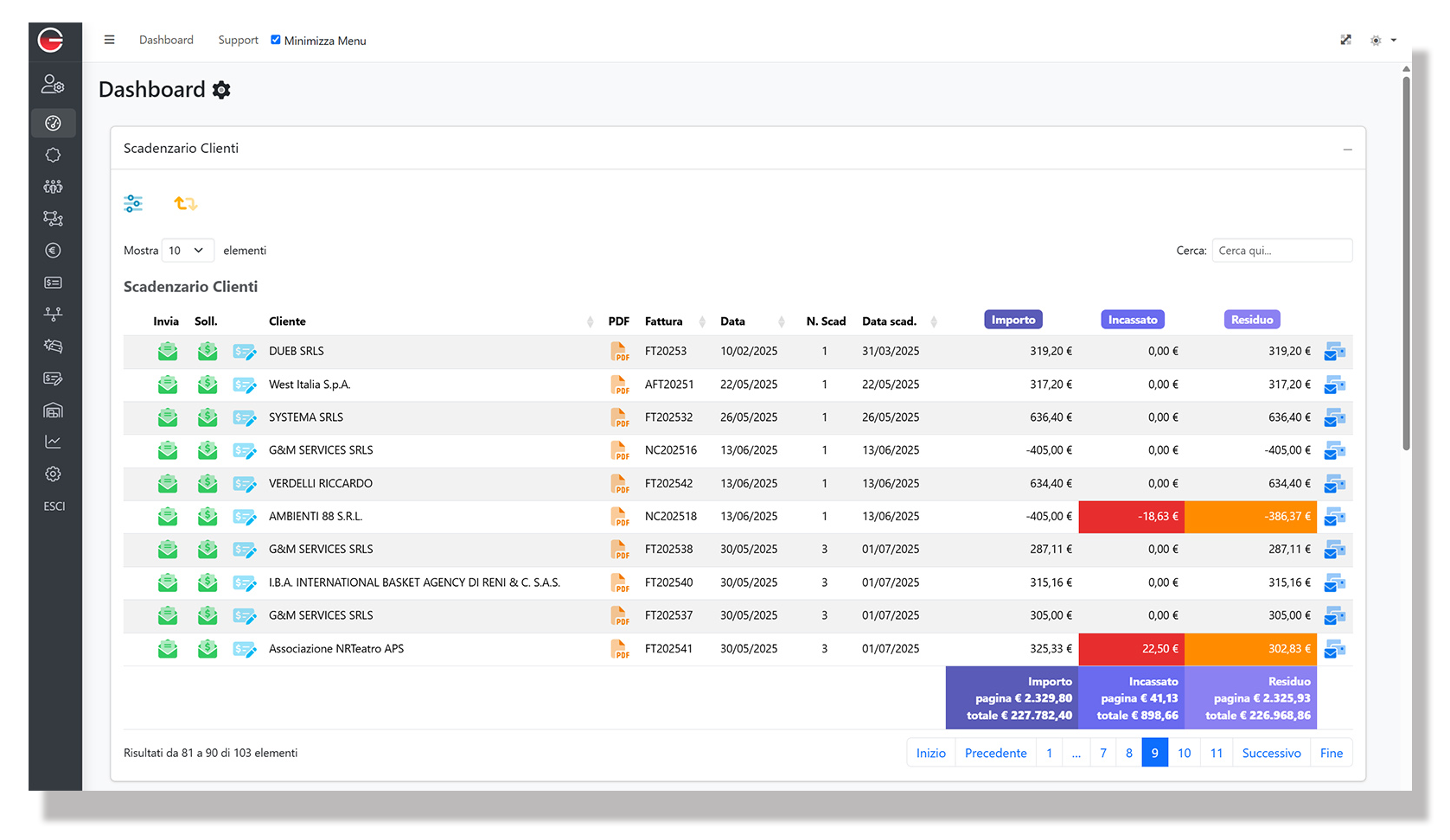Viewport: 1450px width, 840px height.
Task: Click the orange -386,37 € Residuo cell
Action: tap(1250, 517)
